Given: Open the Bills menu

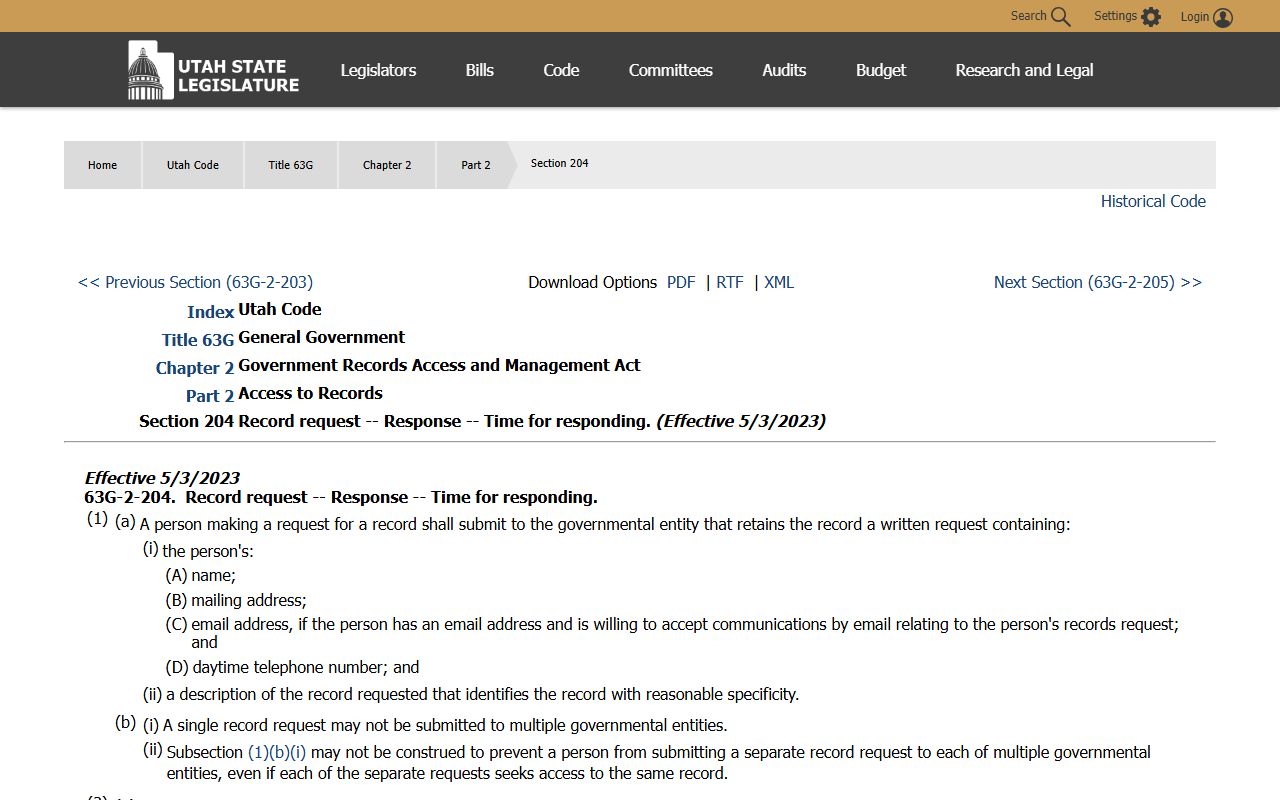Looking at the screenshot, I should click(480, 70).
